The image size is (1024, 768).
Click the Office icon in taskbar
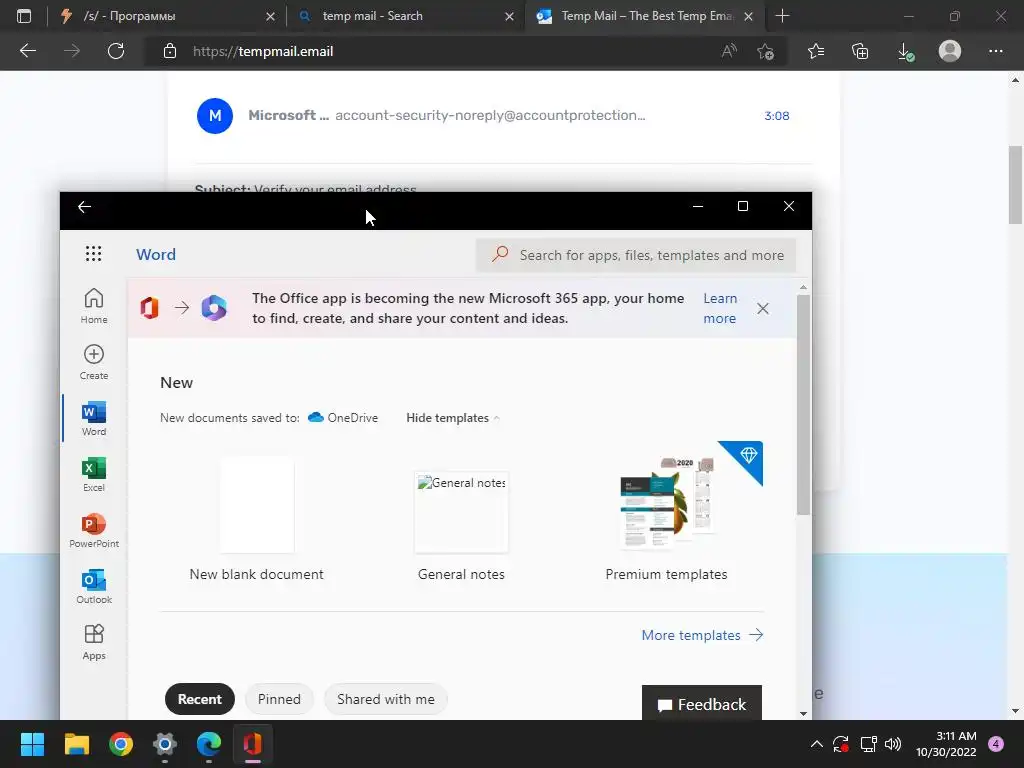(x=253, y=744)
